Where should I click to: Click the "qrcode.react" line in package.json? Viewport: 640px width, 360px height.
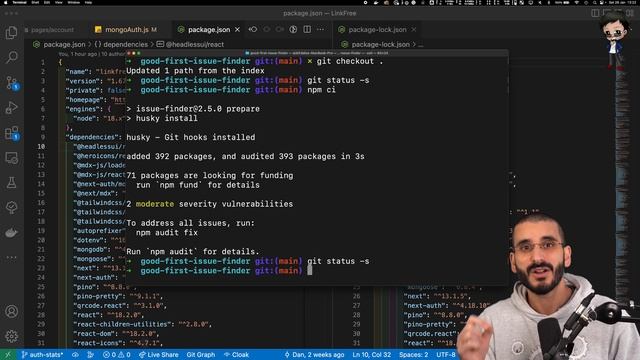click(x=120, y=306)
